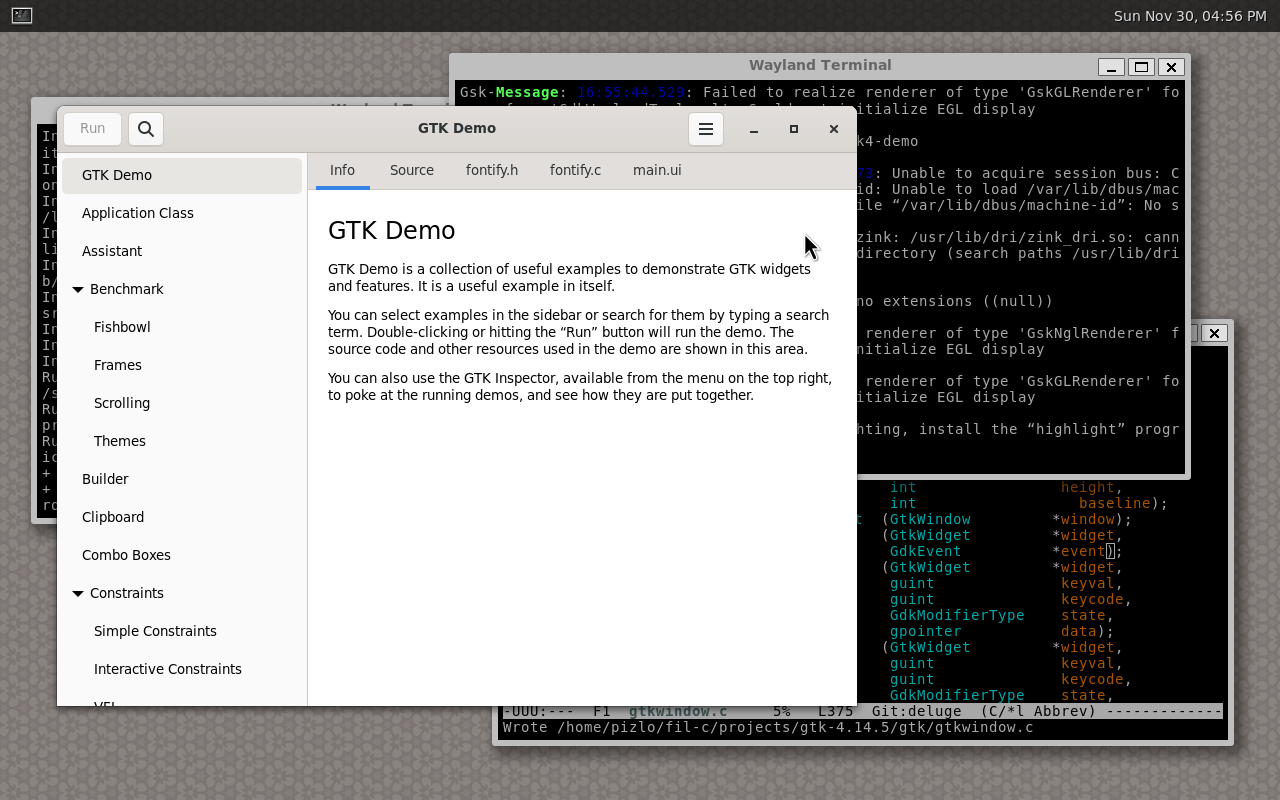
Task: Switch to the fontify.h tab
Action: (x=491, y=170)
